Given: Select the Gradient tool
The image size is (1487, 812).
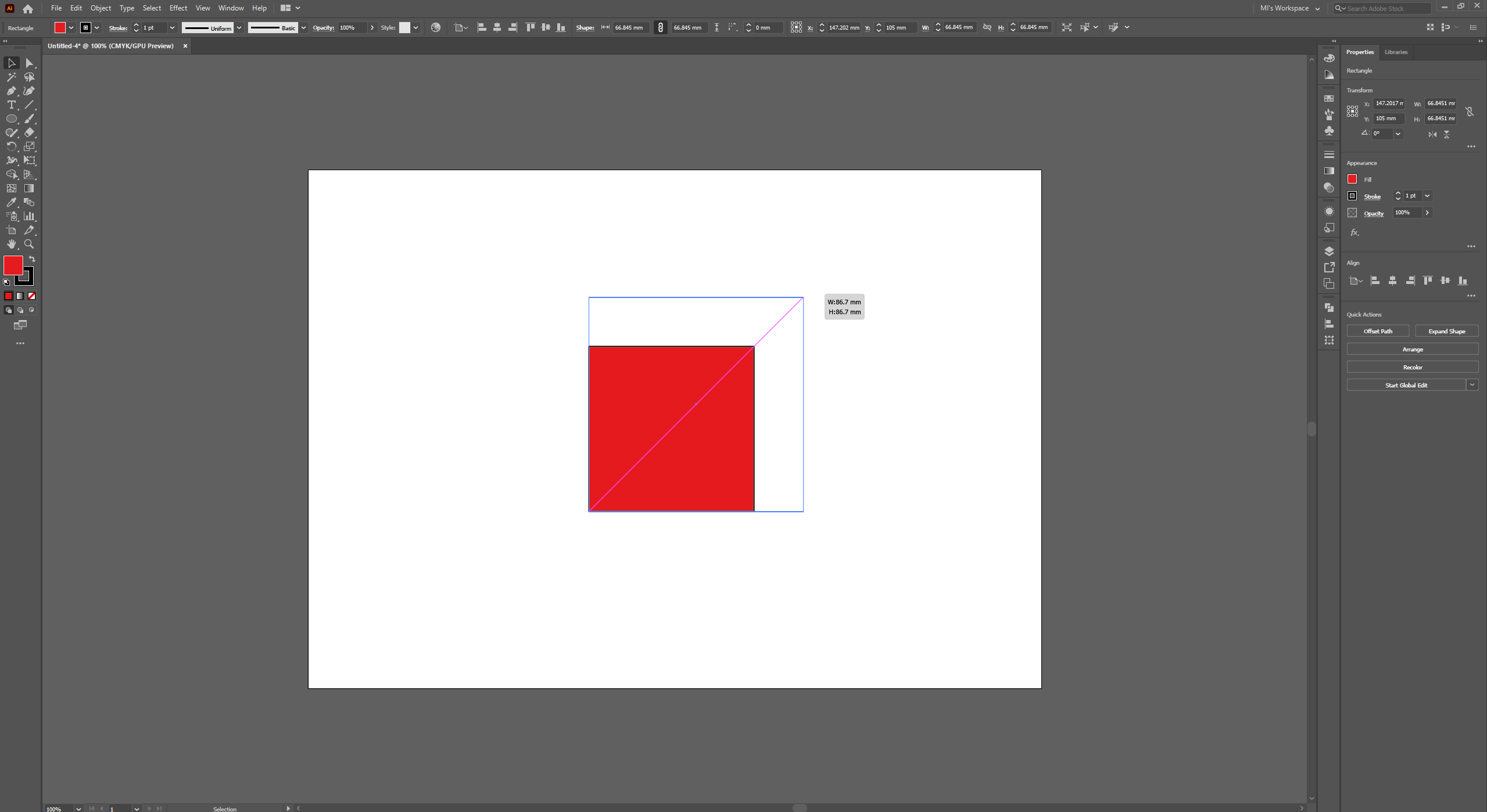Looking at the screenshot, I should coord(29,188).
